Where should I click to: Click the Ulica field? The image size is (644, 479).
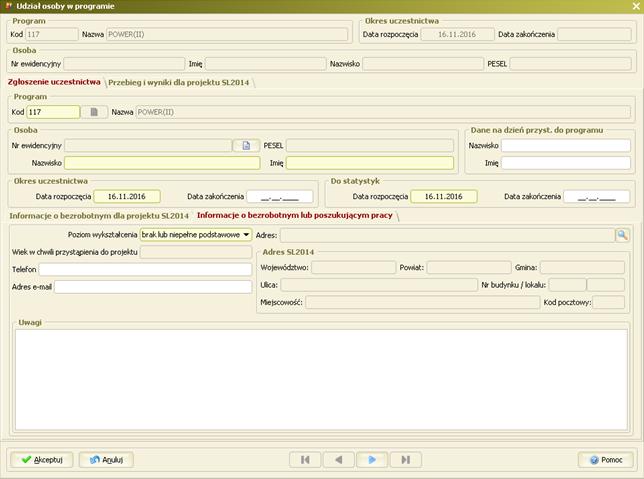click(x=379, y=285)
